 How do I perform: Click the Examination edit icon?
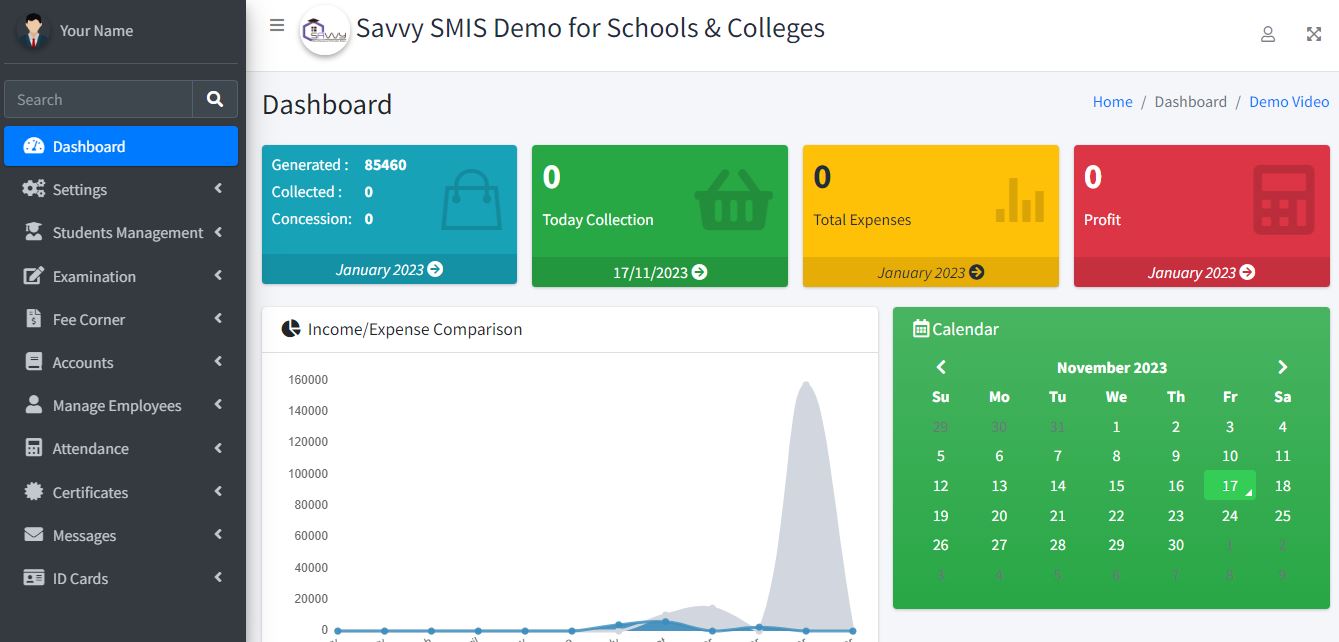pyautogui.click(x=33, y=276)
